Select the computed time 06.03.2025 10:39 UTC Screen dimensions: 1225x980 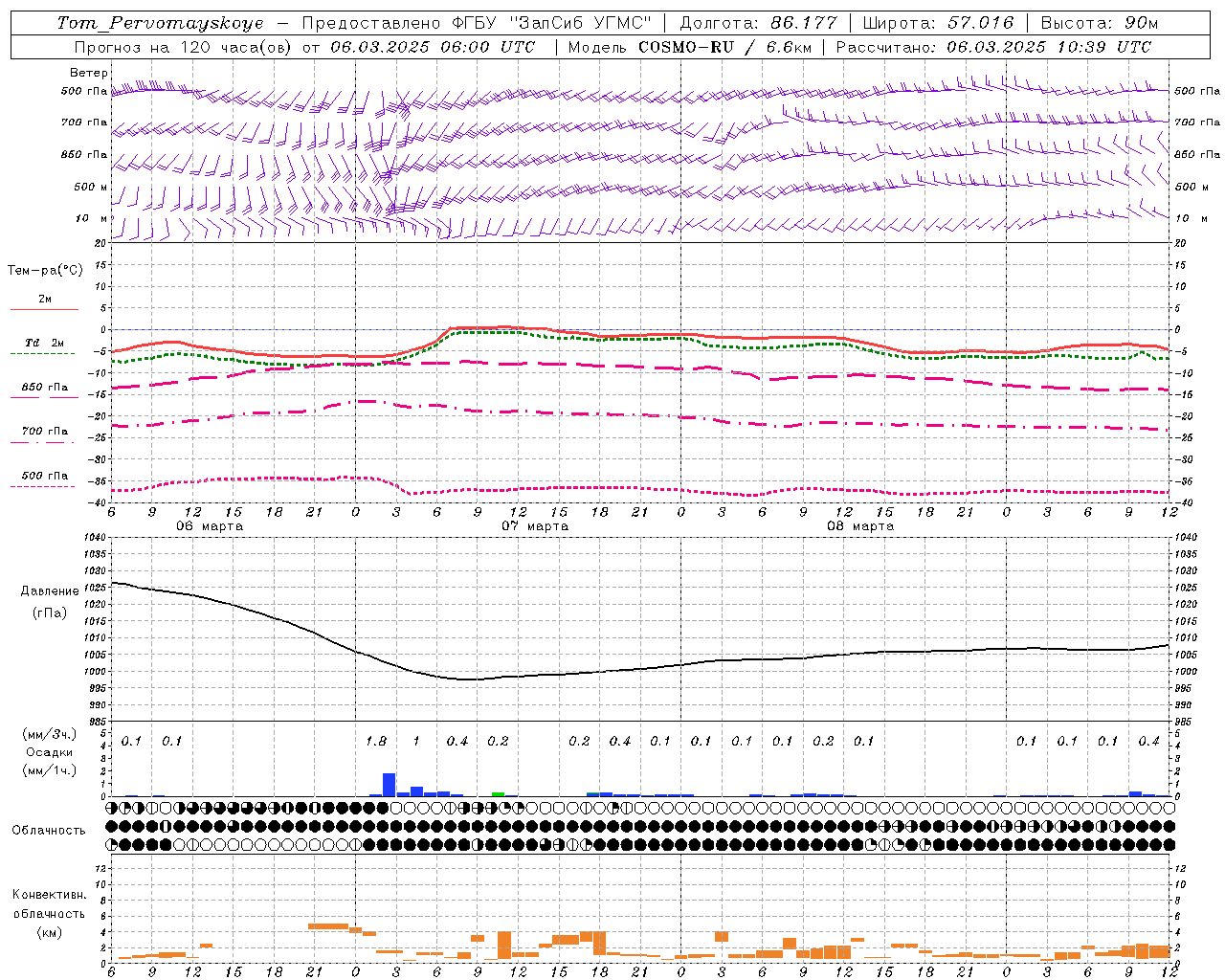click(x=1049, y=47)
